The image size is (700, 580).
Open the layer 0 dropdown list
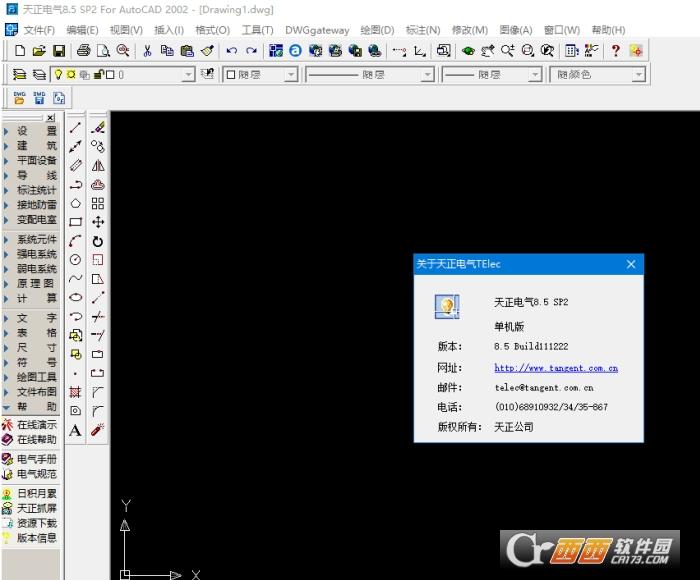pyautogui.click(x=189, y=75)
